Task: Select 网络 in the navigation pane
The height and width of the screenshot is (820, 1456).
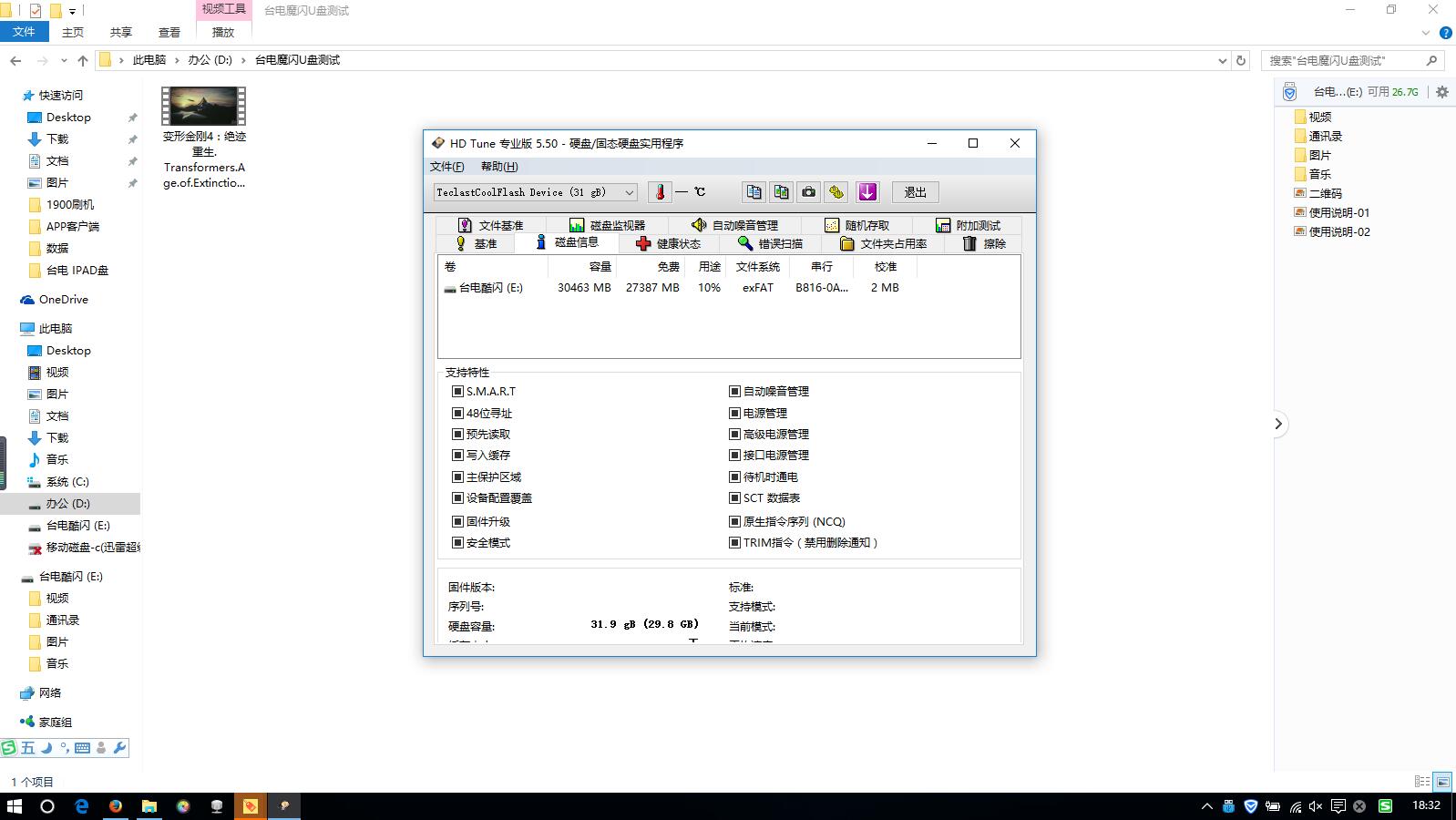Action: (50, 692)
